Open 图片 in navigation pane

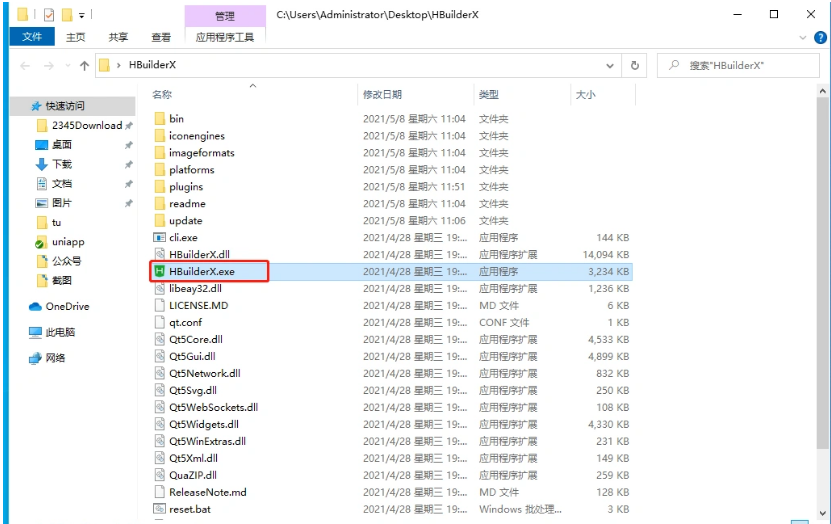(61, 203)
